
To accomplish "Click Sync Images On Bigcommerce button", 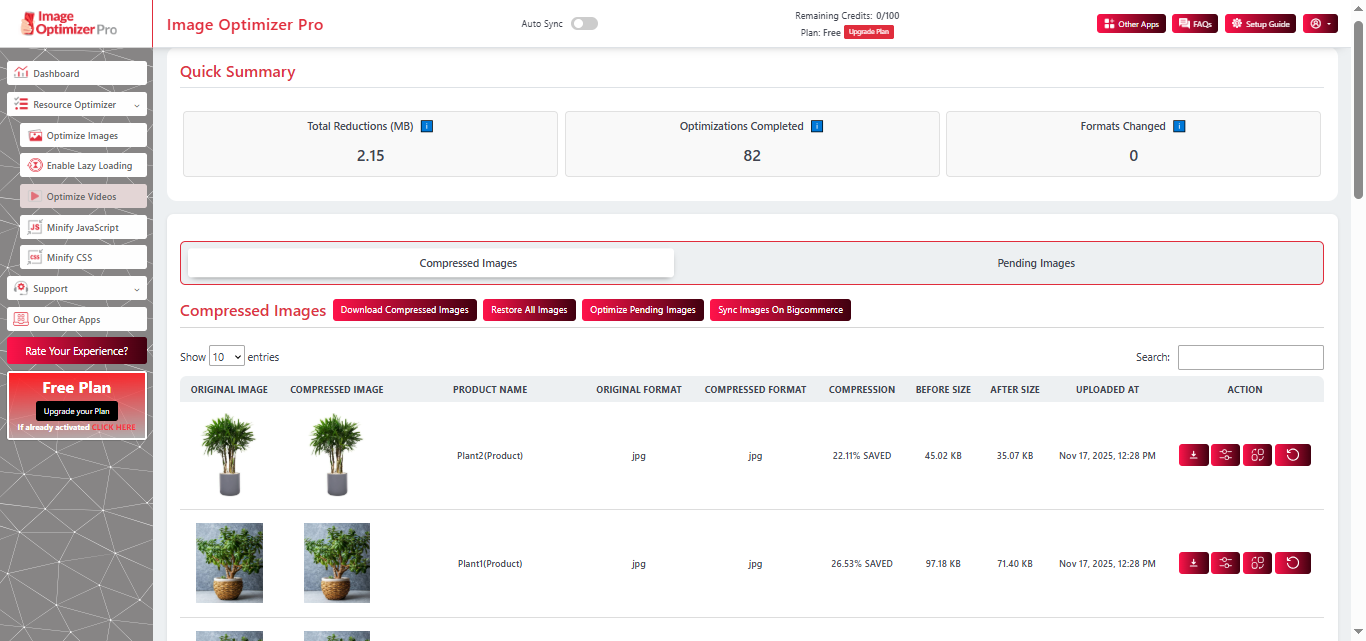I will pyautogui.click(x=780, y=310).
